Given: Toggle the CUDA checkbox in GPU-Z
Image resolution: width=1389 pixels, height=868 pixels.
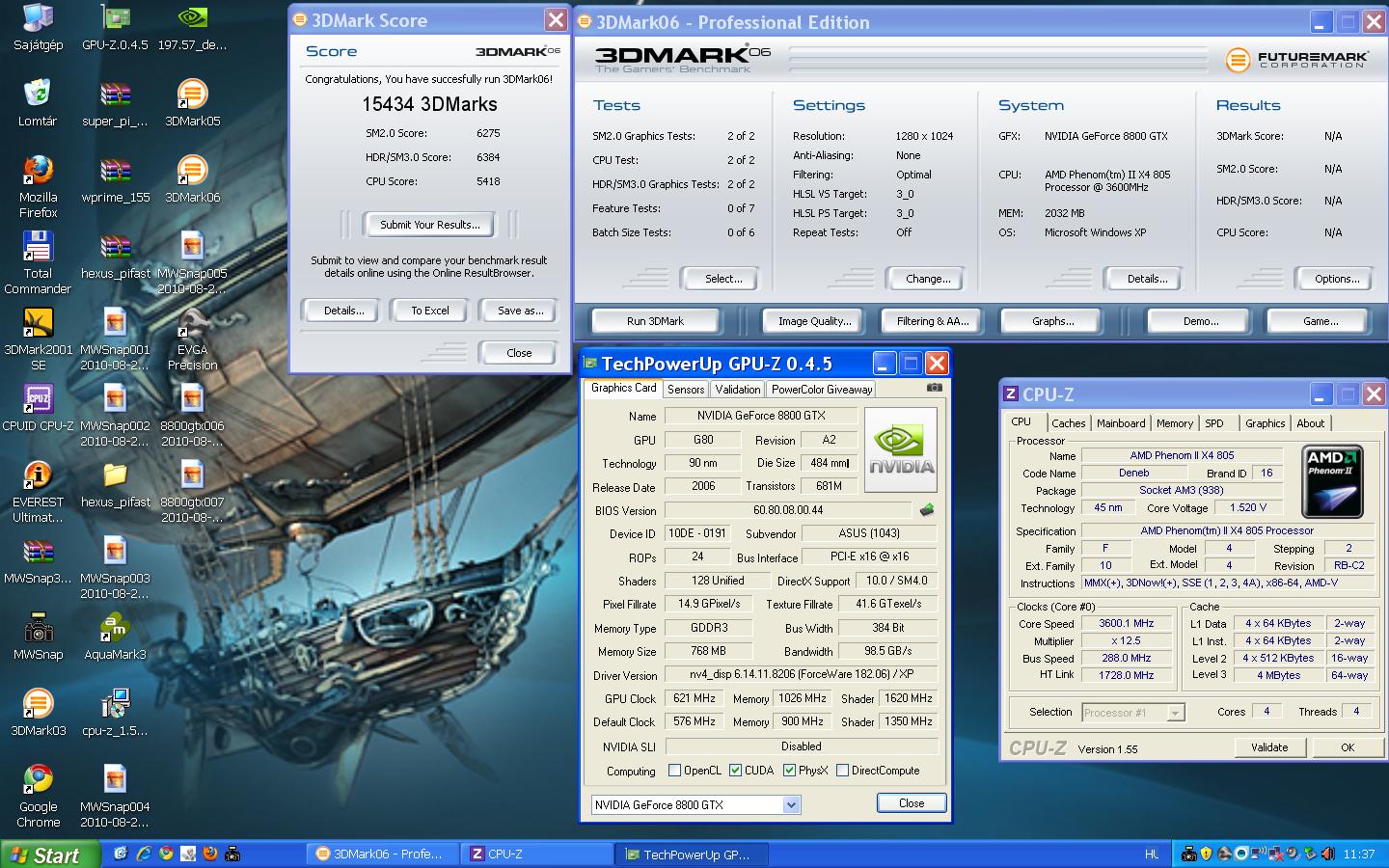Looking at the screenshot, I should point(735,771).
